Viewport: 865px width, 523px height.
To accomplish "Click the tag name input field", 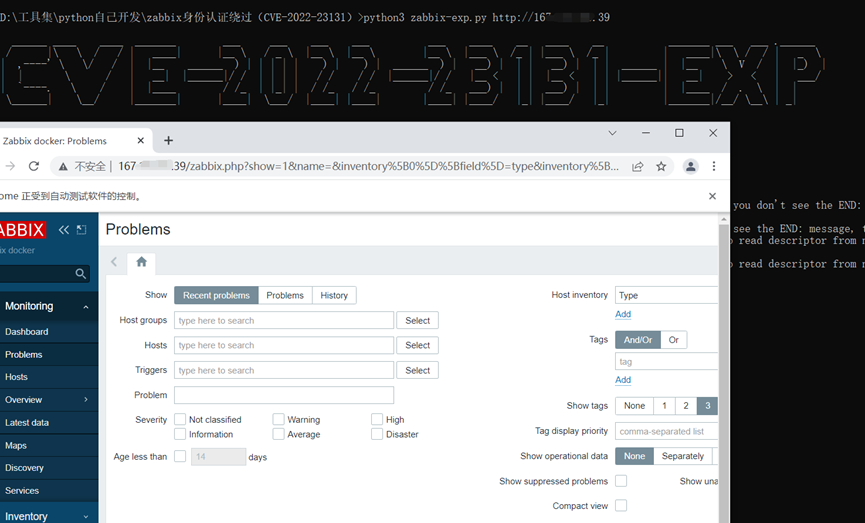I will [x=666, y=362].
